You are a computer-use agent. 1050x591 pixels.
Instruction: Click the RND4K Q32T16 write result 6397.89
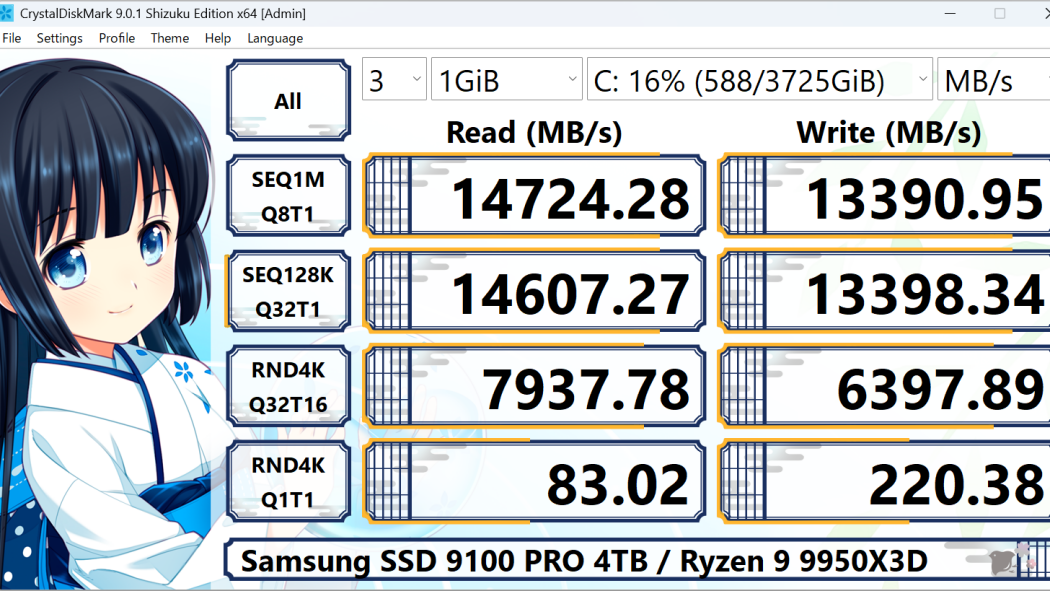click(884, 386)
